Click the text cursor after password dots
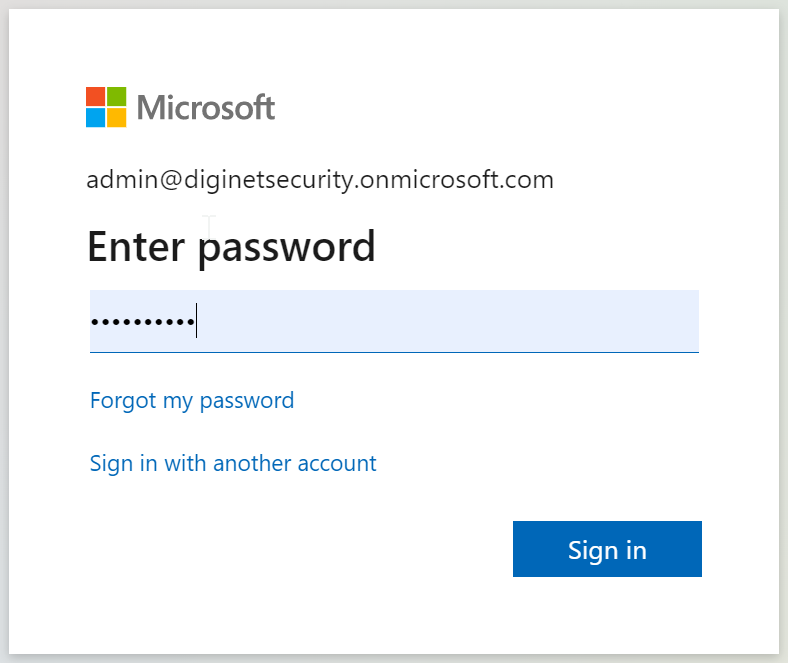 pyautogui.click(x=197, y=321)
